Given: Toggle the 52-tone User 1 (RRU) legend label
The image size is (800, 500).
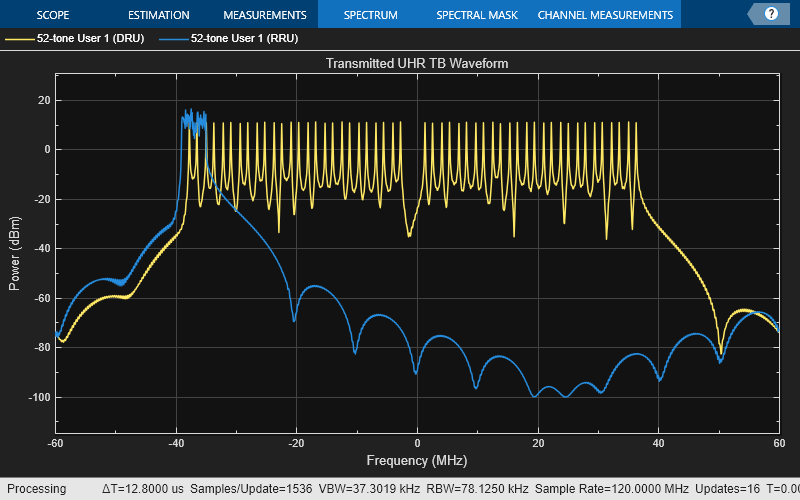Looking at the screenshot, I should [244, 38].
